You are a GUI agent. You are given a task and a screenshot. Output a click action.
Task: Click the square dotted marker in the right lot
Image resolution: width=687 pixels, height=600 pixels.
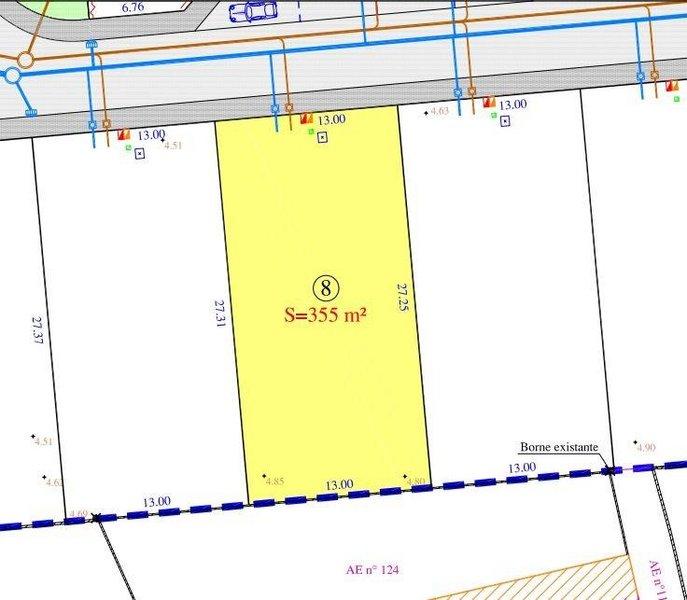tap(505, 122)
